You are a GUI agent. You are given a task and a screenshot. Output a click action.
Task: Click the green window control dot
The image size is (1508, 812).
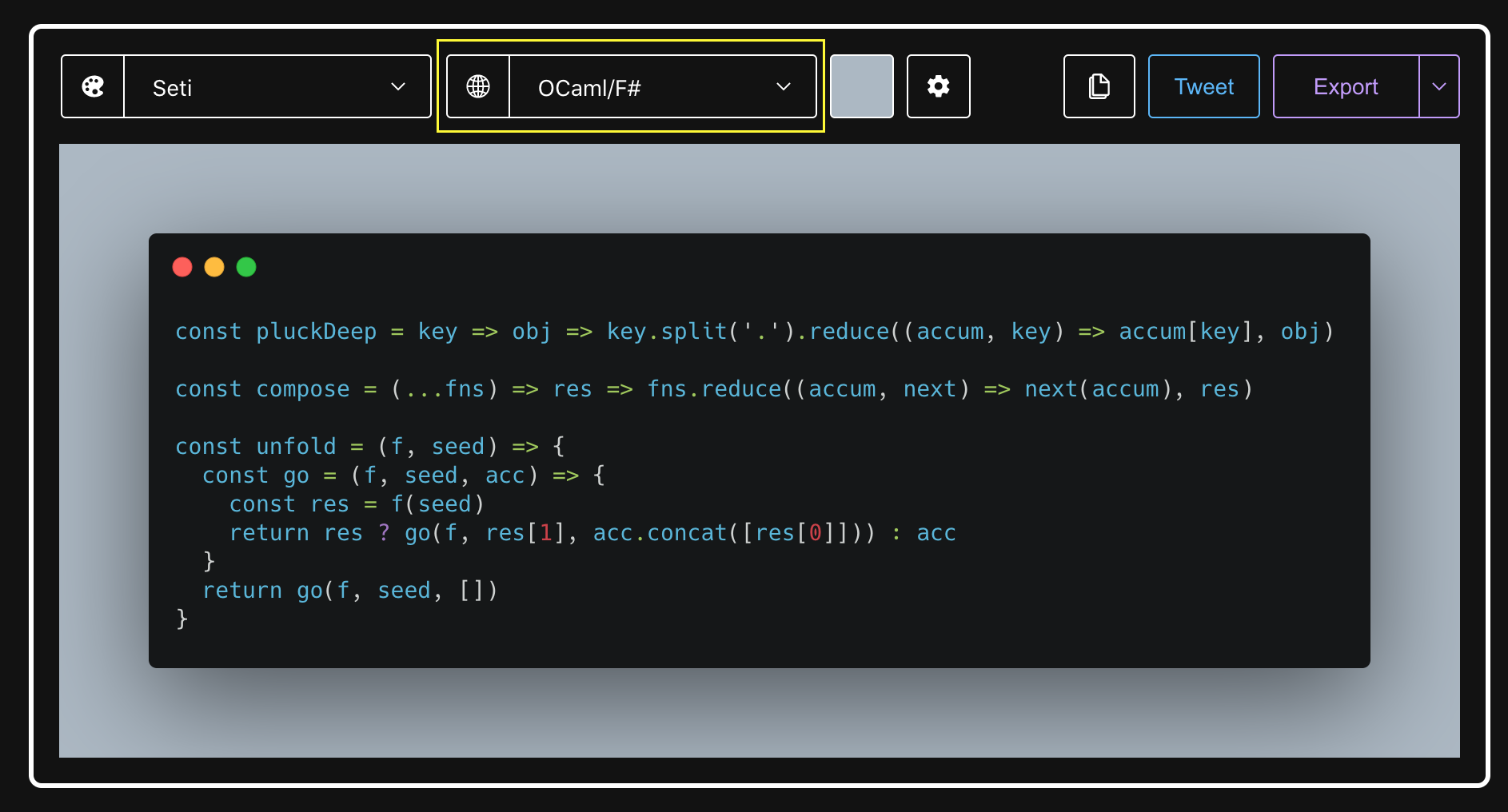coord(246,267)
